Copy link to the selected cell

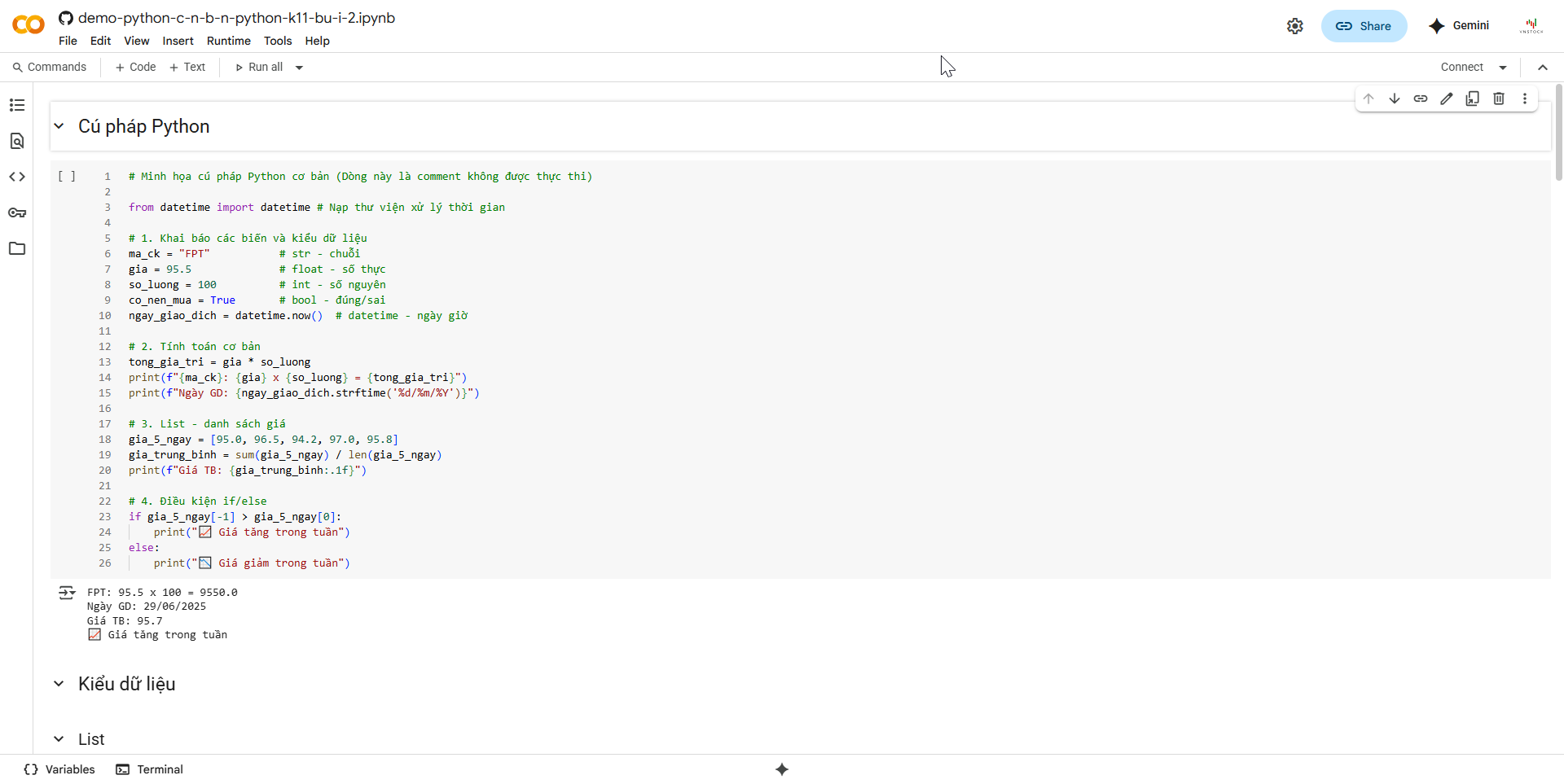[1421, 99]
